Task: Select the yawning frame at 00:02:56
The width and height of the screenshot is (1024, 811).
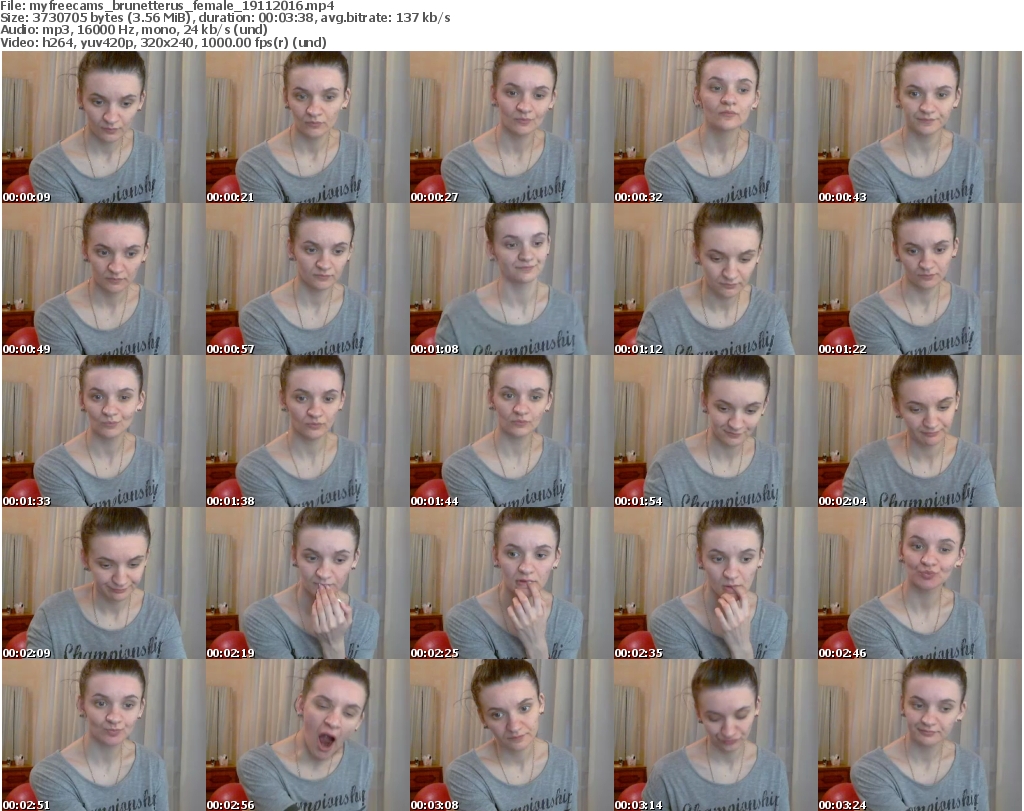Action: (307, 735)
